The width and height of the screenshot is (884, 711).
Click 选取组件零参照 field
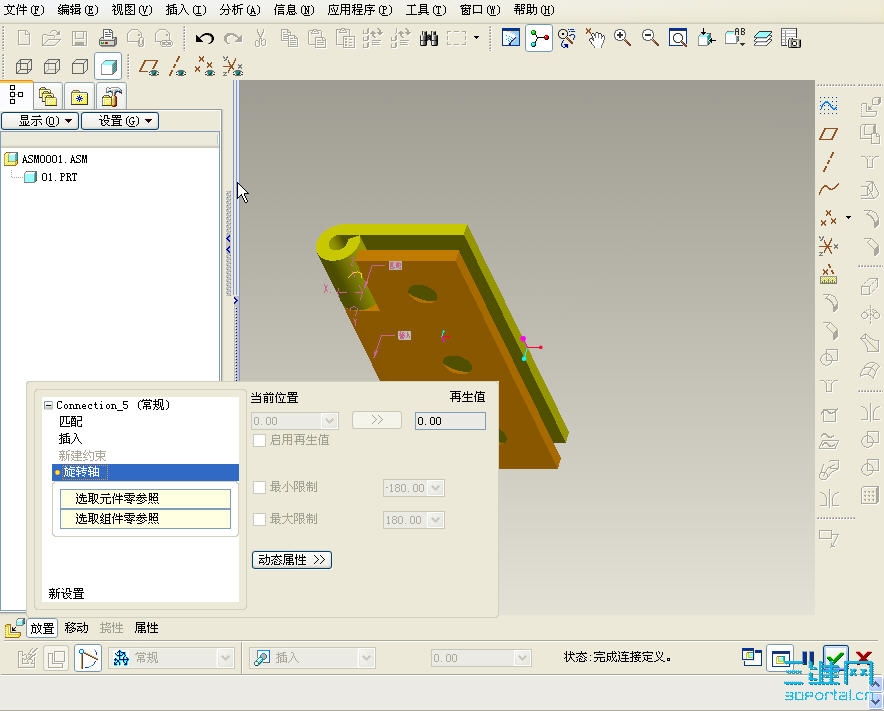click(x=145, y=519)
